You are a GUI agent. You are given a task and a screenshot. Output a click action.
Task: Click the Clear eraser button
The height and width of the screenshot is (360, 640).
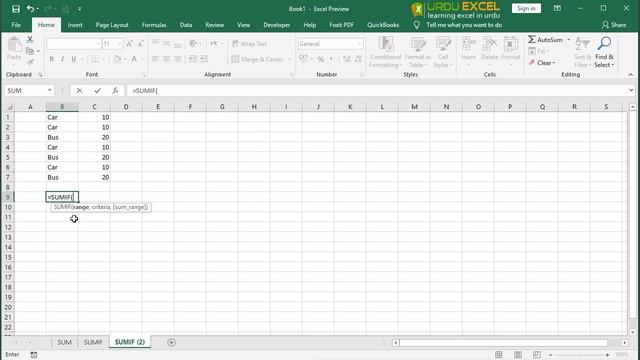542,63
